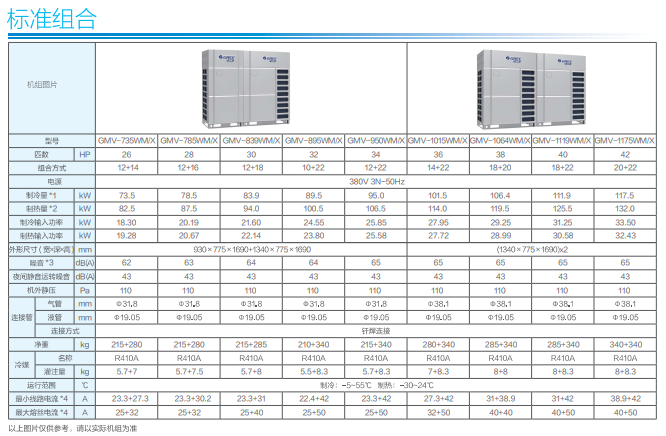Select the 组合方式 row label
Screen dimensions: 666x436
[x=38, y=168]
